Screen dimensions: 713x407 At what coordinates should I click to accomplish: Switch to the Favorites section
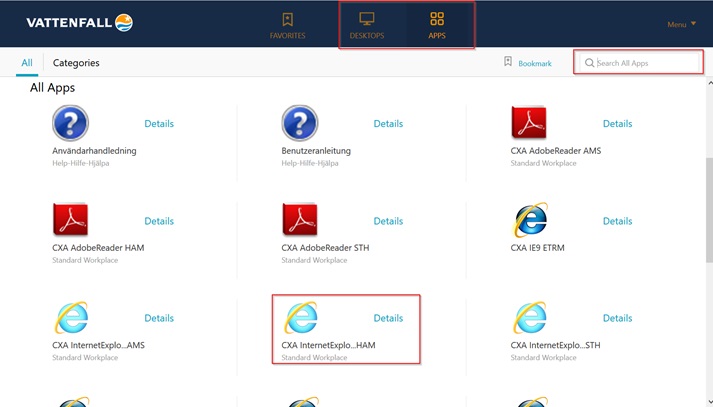click(x=287, y=25)
